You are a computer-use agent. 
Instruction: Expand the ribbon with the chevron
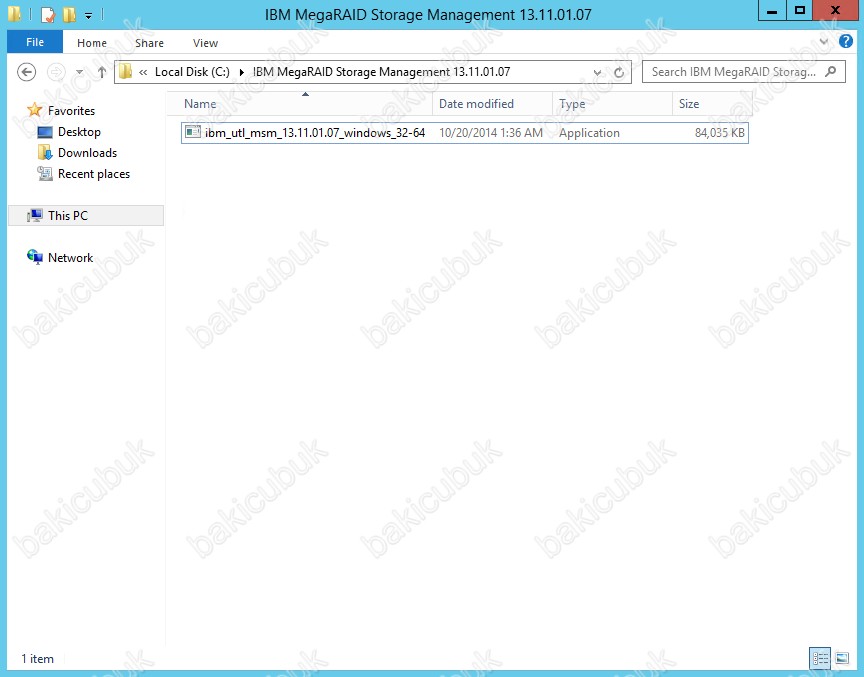point(823,41)
